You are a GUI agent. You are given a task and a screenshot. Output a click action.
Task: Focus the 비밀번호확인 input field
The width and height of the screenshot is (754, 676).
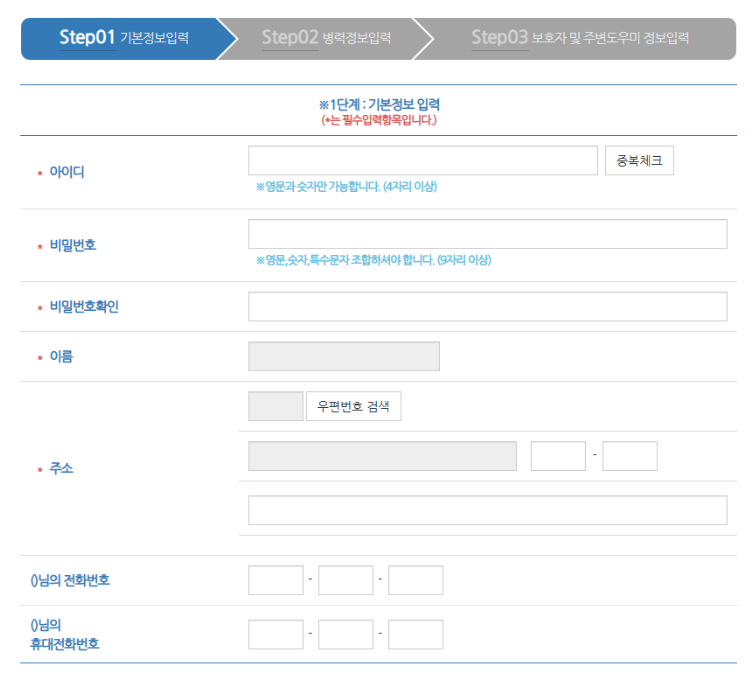click(488, 307)
